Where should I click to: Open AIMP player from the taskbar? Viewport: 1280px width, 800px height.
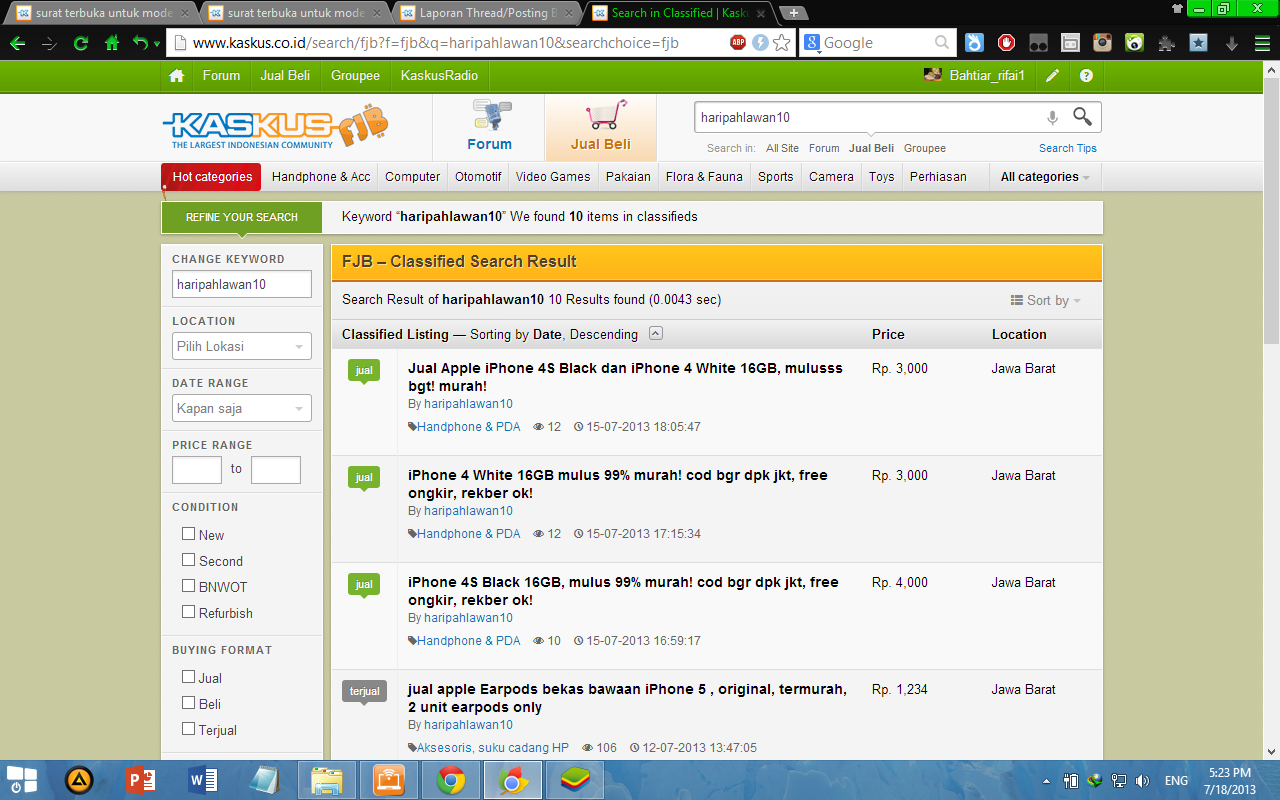(79, 779)
